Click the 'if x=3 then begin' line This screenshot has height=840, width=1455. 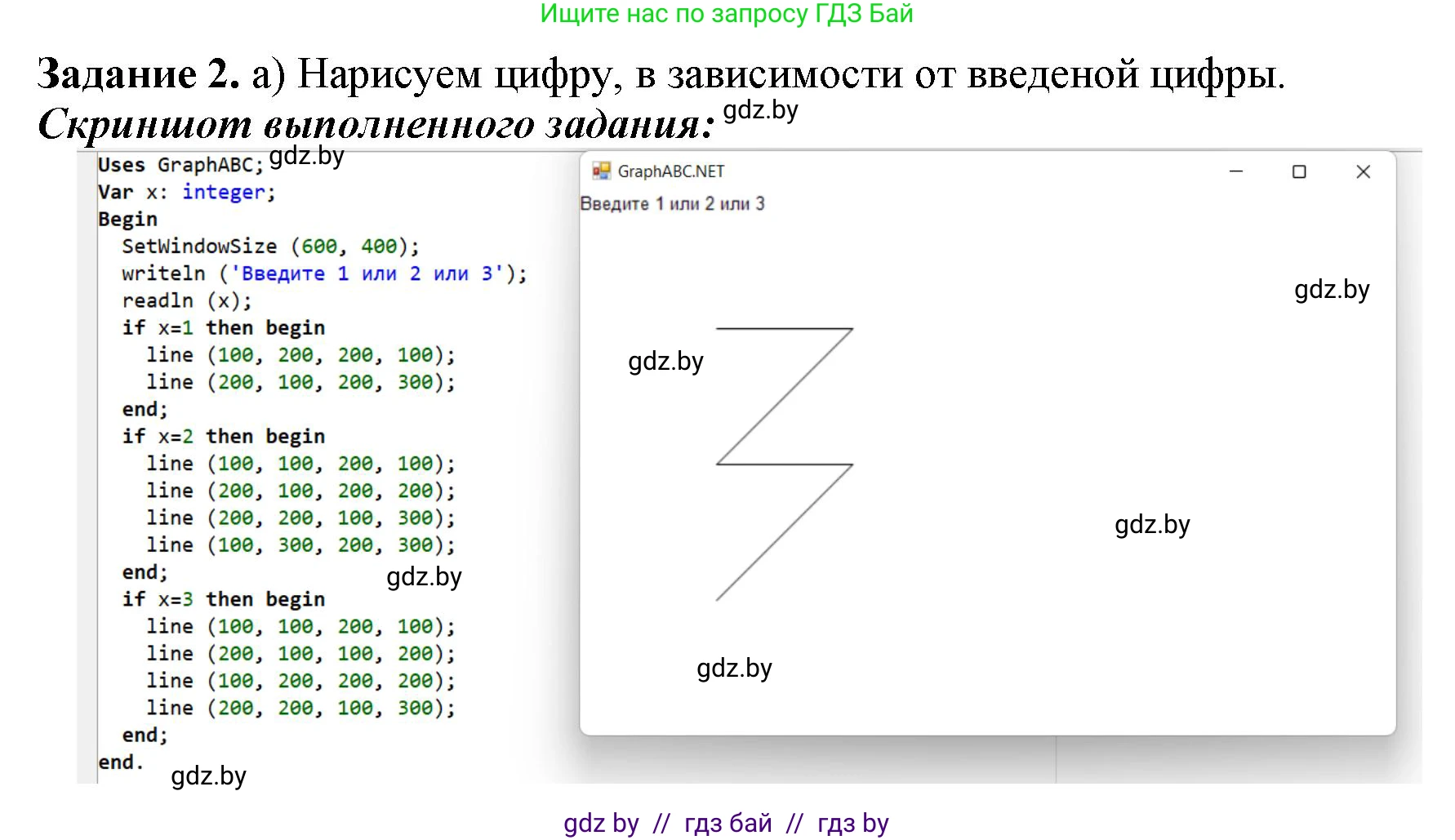click(223, 599)
